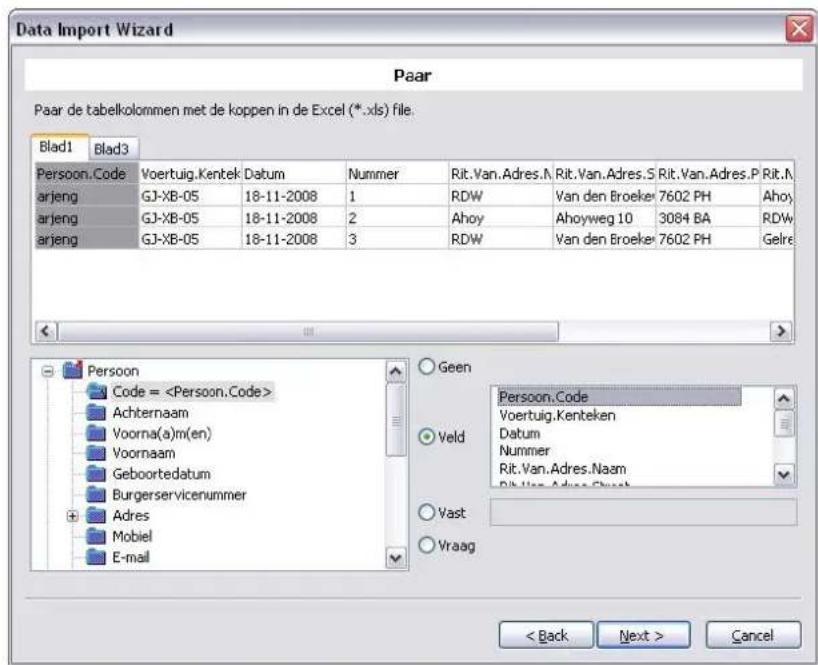Screen dimensions: 818x665
Task: Click the Rit.Van.Adres.N column header
Action: pos(500,174)
